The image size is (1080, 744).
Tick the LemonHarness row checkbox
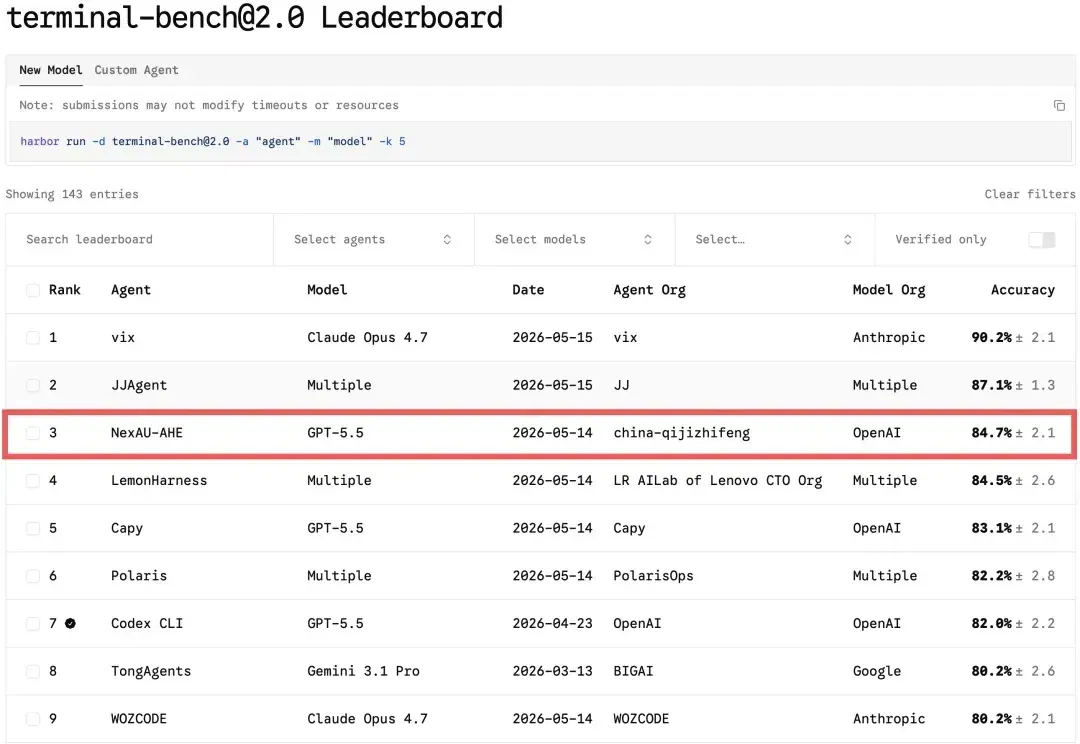33,480
